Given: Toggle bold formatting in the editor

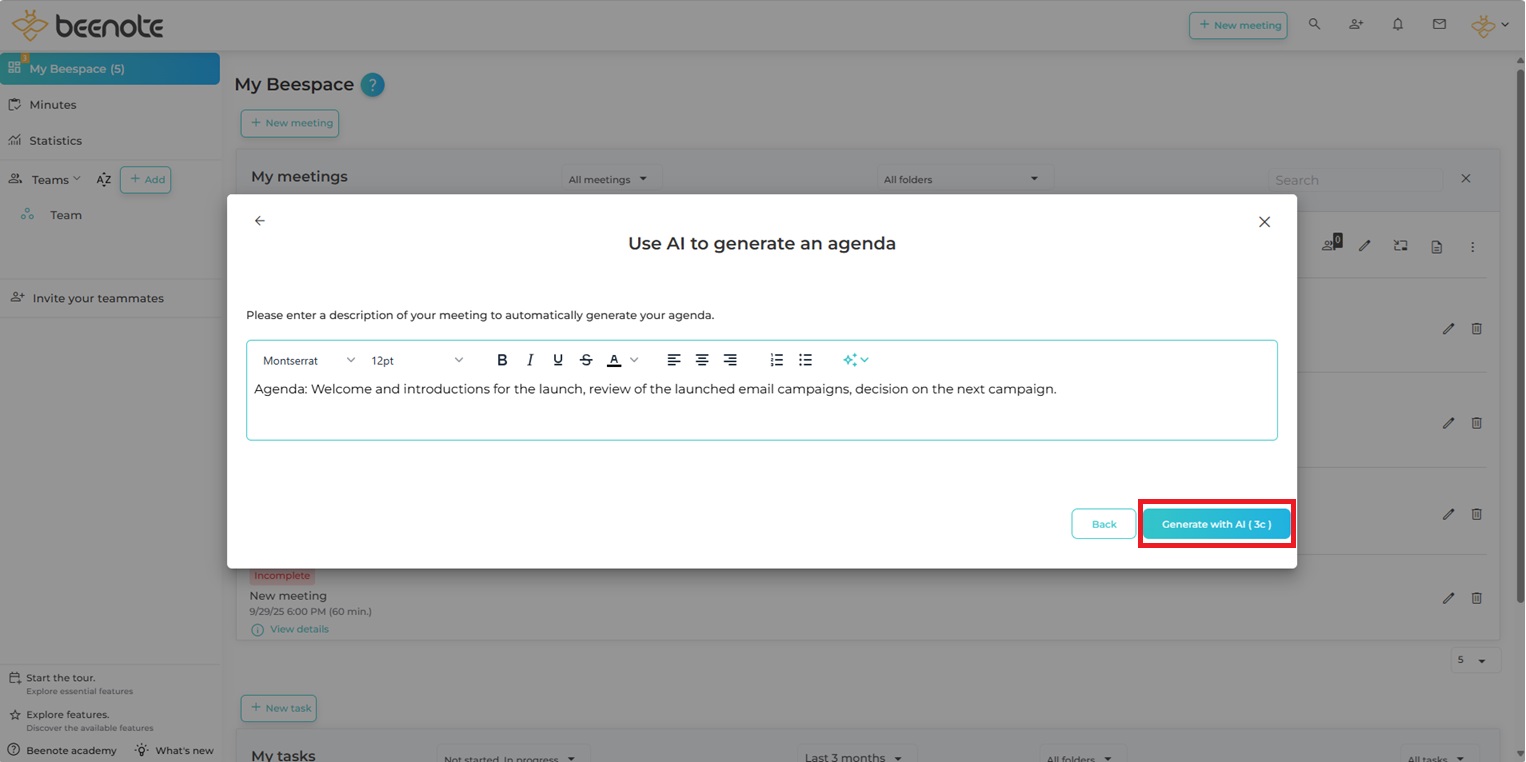Looking at the screenshot, I should coord(502,360).
